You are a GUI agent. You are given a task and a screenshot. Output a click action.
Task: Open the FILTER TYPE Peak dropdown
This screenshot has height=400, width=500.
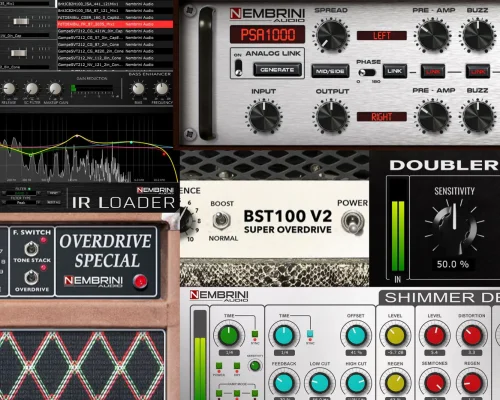pyautogui.click(x=21, y=202)
